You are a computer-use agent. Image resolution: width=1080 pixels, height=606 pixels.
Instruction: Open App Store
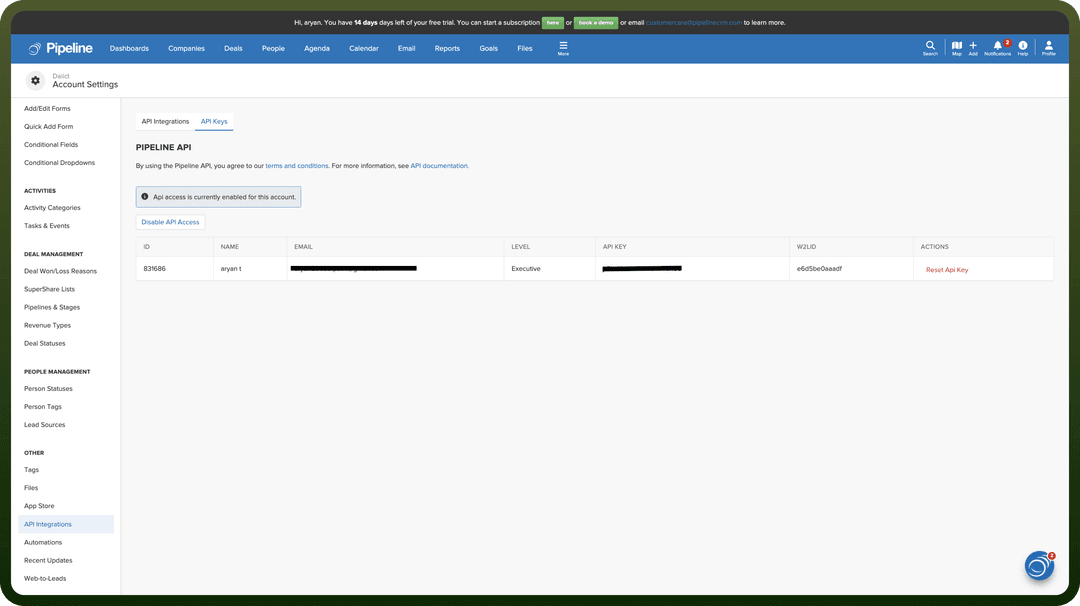click(39, 505)
